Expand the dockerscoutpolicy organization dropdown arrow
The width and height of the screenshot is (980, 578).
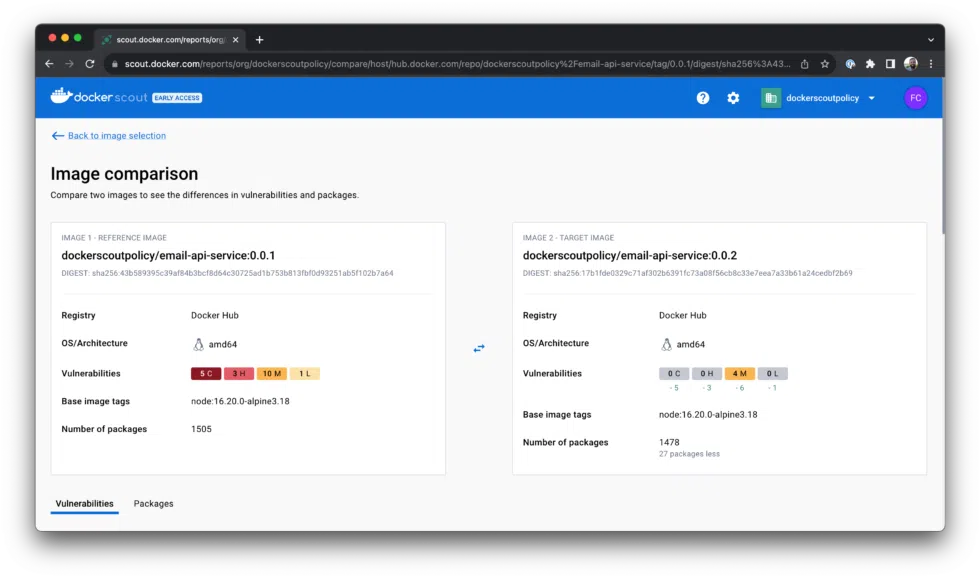pos(872,98)
